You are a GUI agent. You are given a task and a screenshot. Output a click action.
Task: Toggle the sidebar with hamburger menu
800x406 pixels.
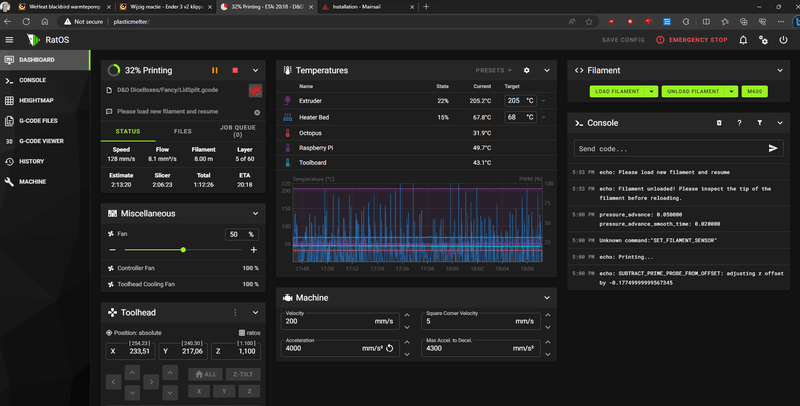pyautogui.click(x=10, y=40)
